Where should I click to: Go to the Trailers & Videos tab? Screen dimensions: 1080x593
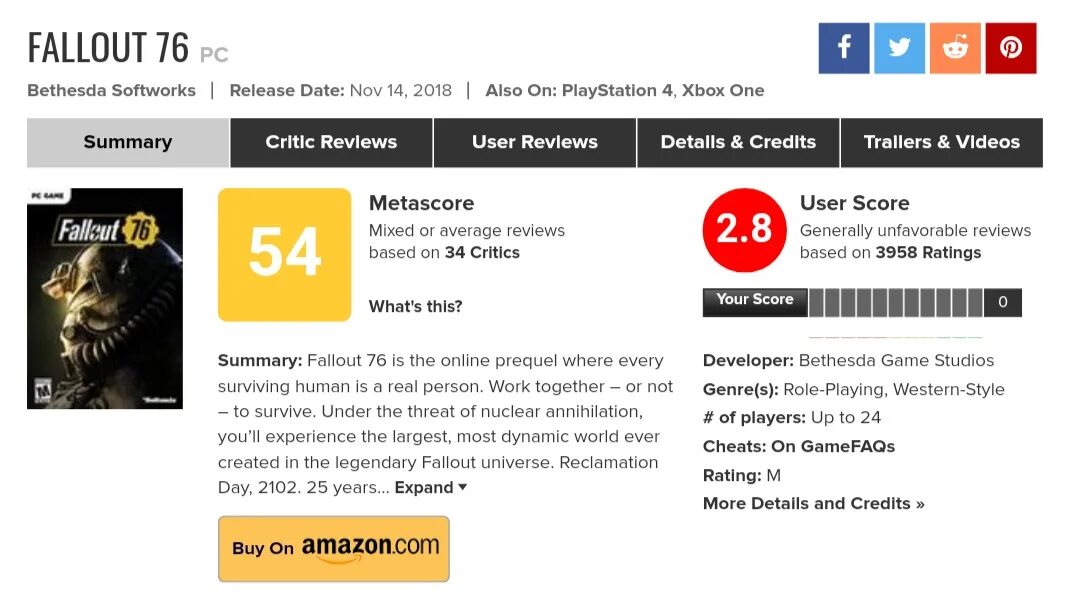(x=942, y=143)
